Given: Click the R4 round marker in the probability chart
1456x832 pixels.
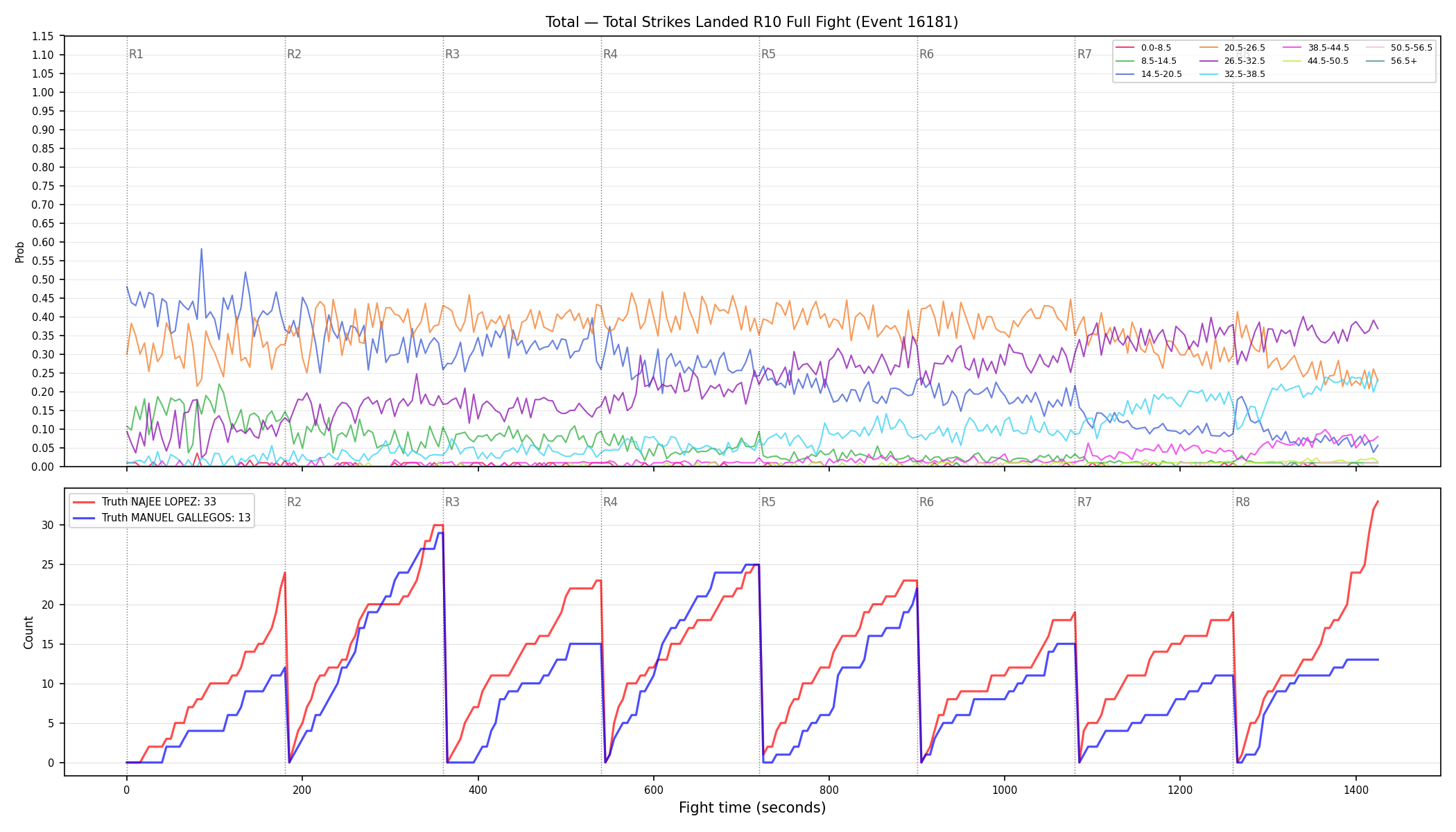Looking at the screenshot, I should click(610, 54).
